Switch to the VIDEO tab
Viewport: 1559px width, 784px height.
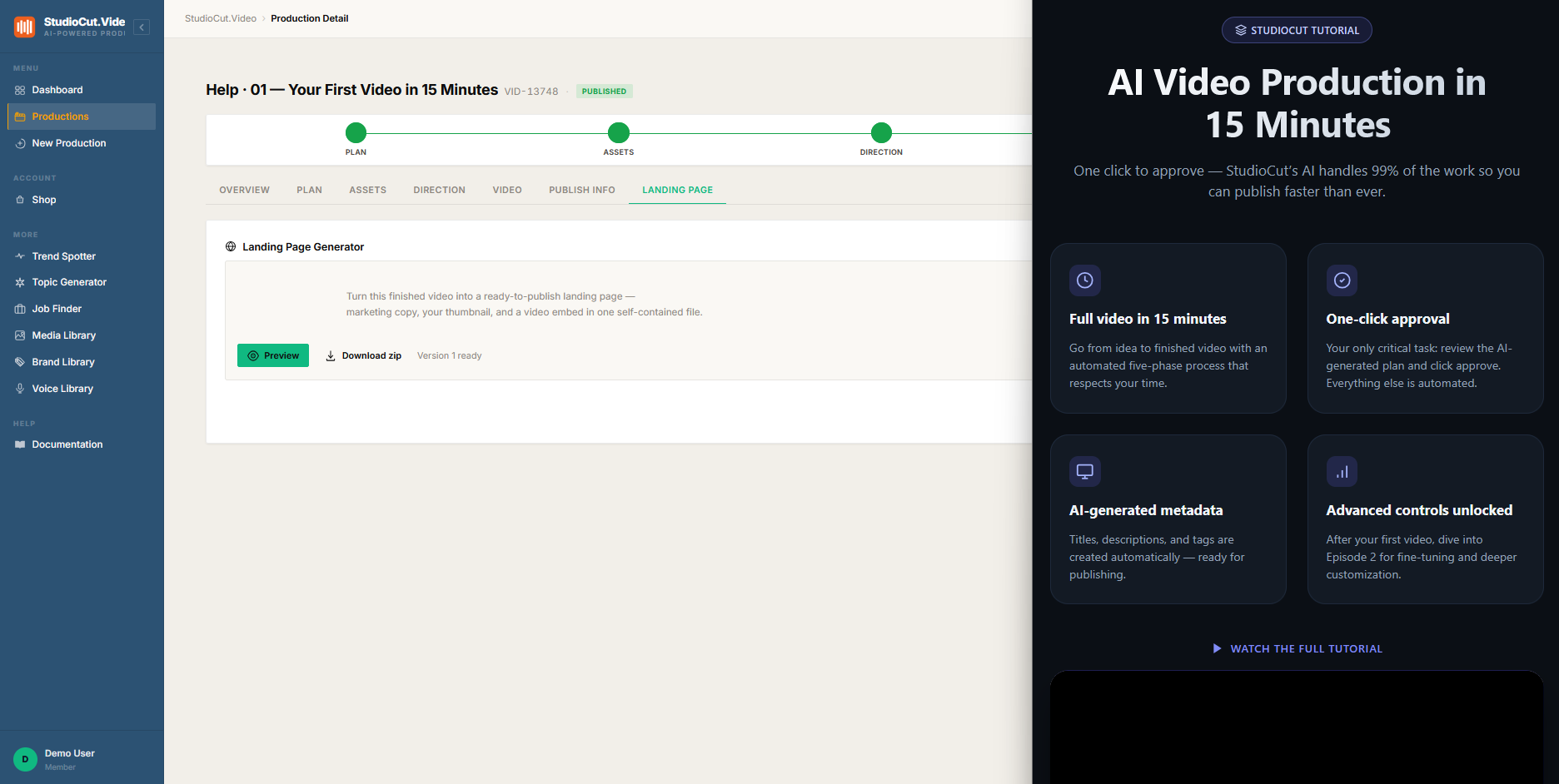tap(507, 190)
